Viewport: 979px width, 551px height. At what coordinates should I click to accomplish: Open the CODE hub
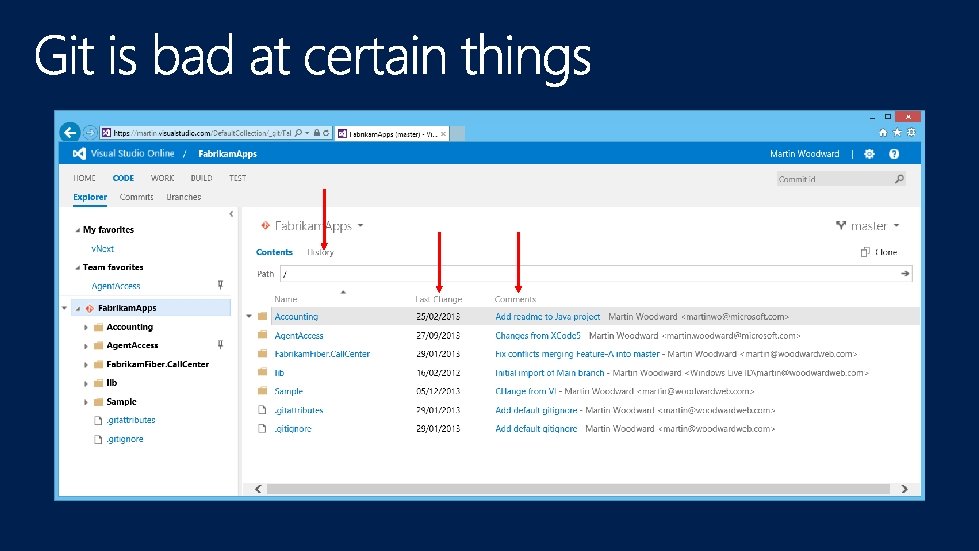[123, 178]
